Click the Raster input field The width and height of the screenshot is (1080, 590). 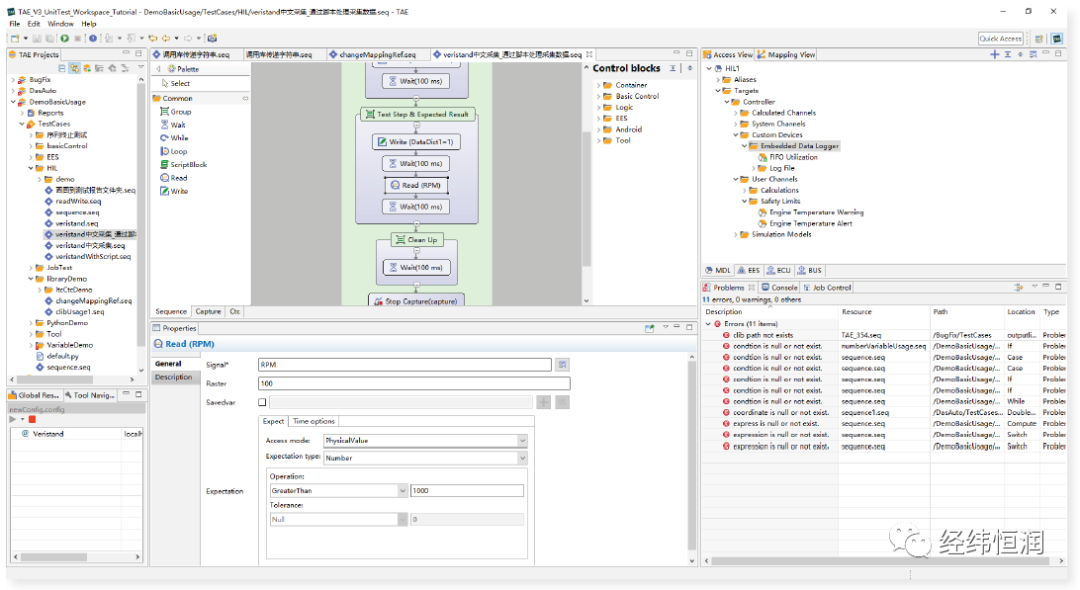[x=414, y=383]
